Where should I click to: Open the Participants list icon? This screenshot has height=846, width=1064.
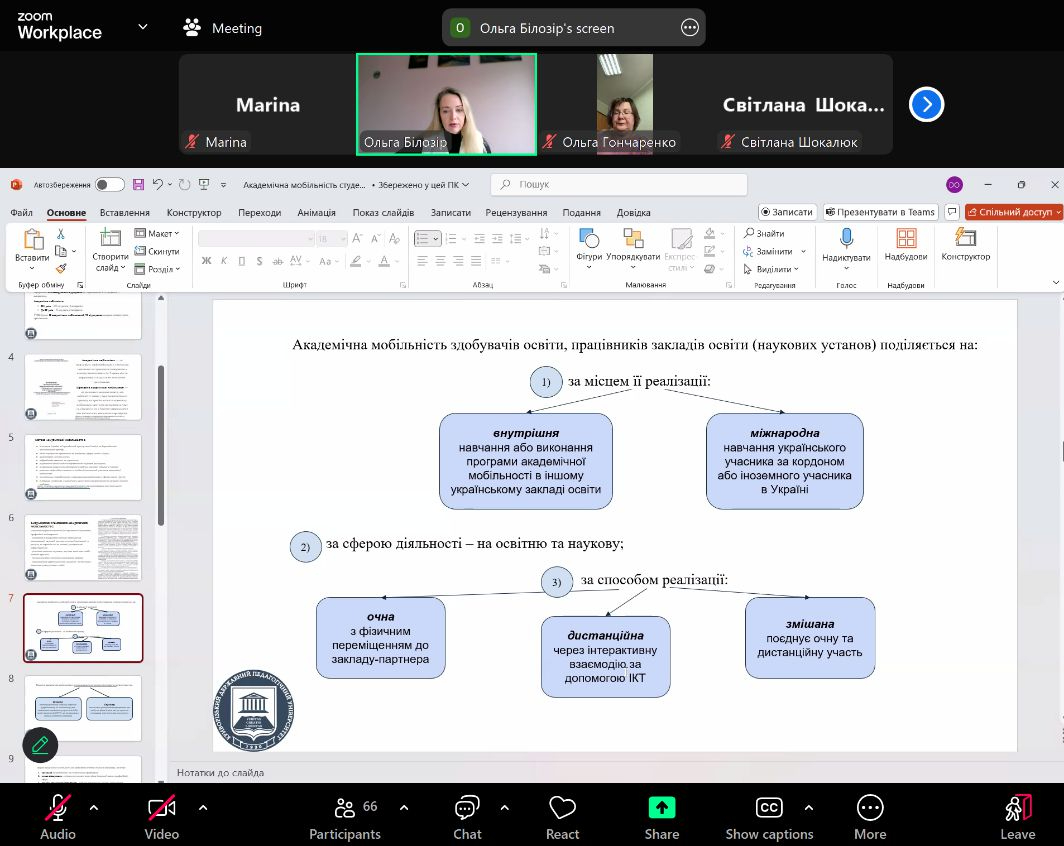(345, 808)
